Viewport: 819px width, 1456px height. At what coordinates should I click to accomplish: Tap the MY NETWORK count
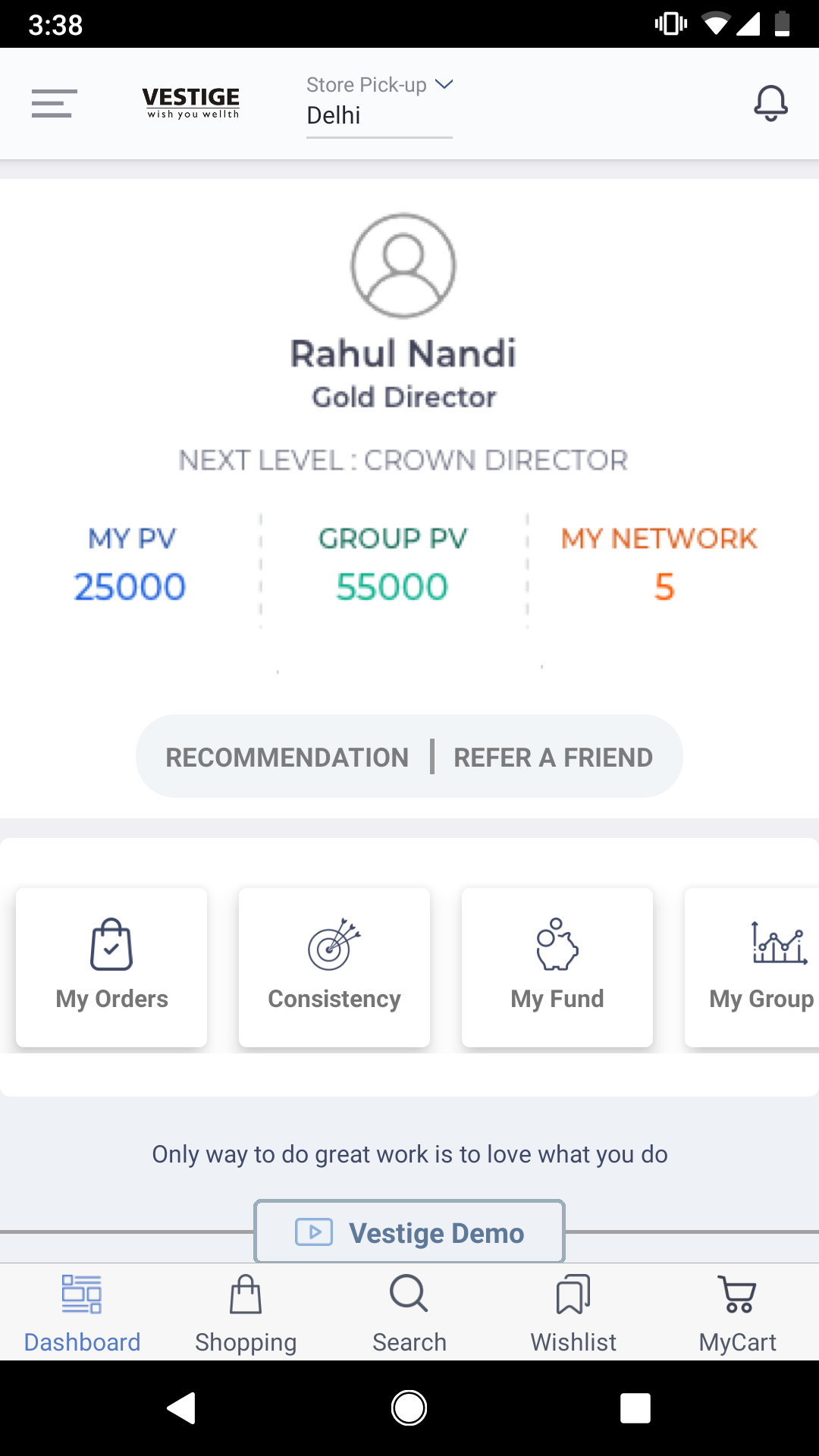(x=664, y=586)
